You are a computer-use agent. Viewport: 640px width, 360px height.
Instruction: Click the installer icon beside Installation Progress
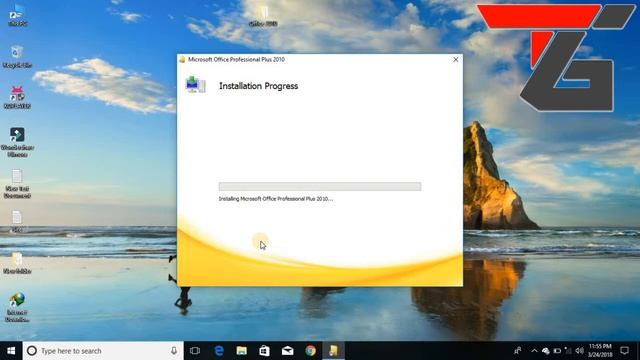click(x=196, y=85)
